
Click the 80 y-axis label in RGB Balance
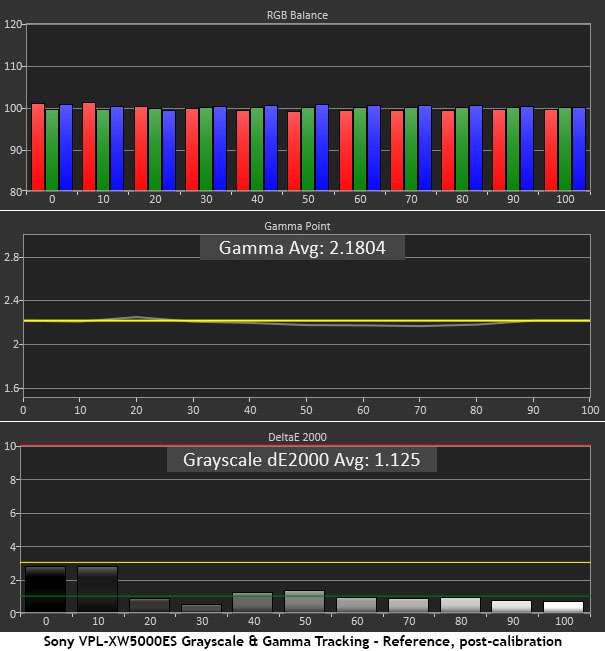(16, 192)
